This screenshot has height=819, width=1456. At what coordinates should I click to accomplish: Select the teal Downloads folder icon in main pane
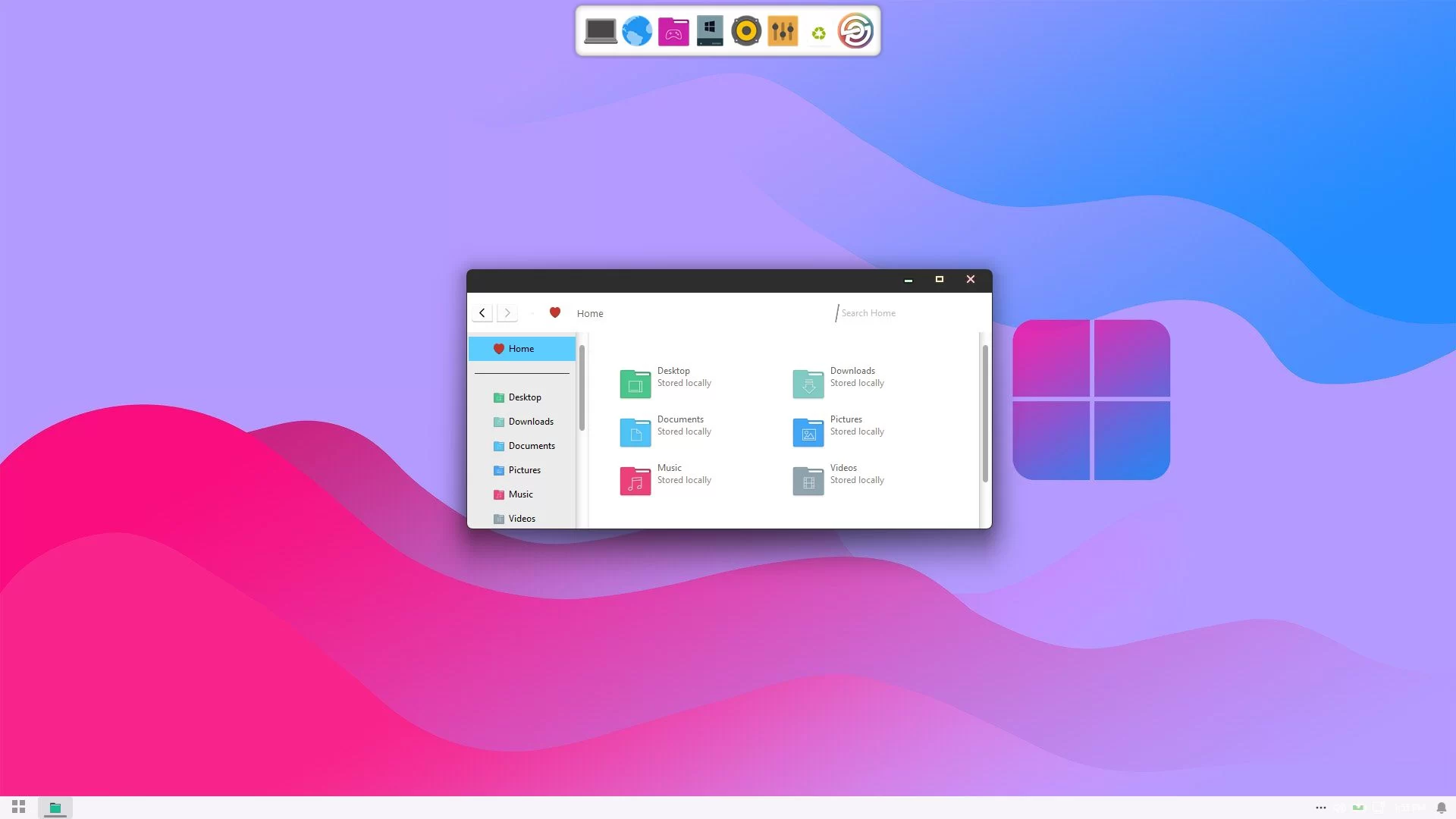pos(808,384)
